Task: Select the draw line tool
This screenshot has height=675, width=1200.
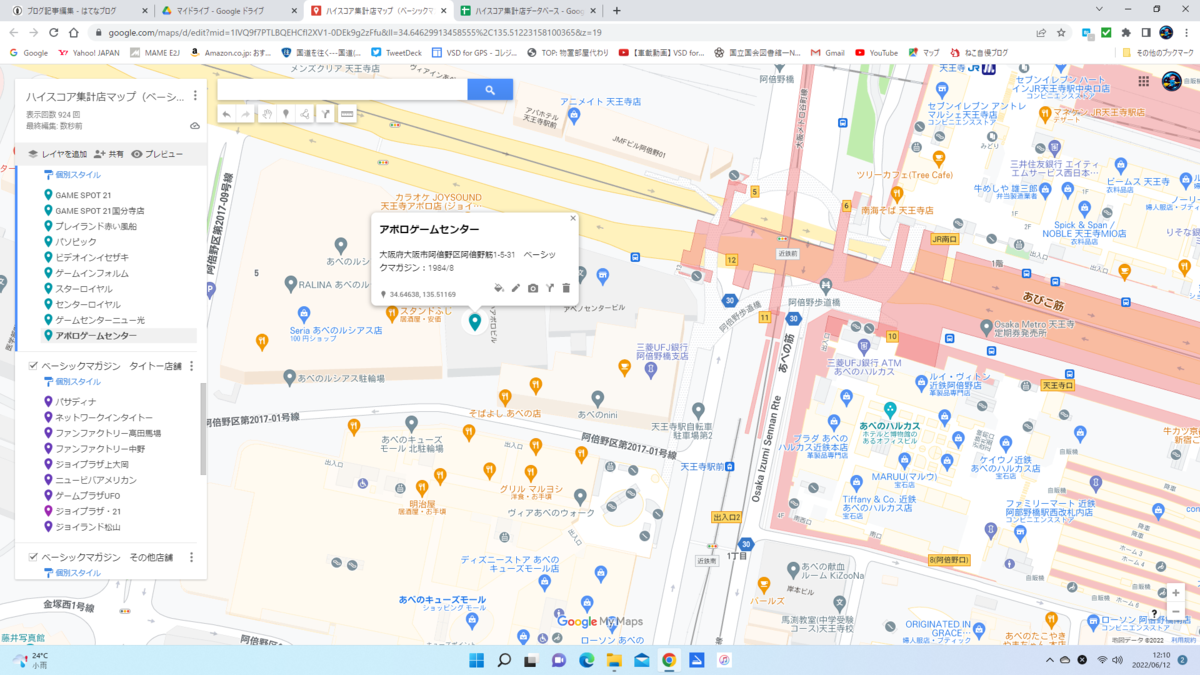Action: click(x=305, y=115)
